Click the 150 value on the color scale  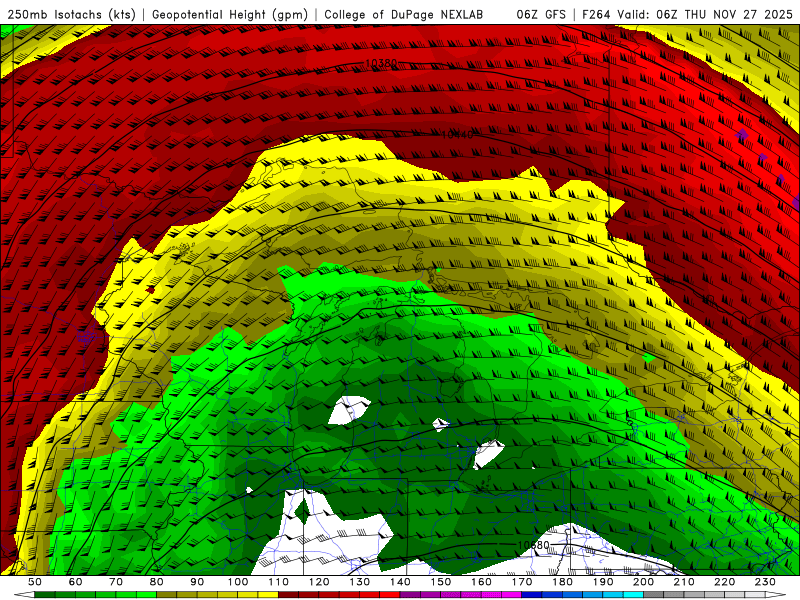441,582
